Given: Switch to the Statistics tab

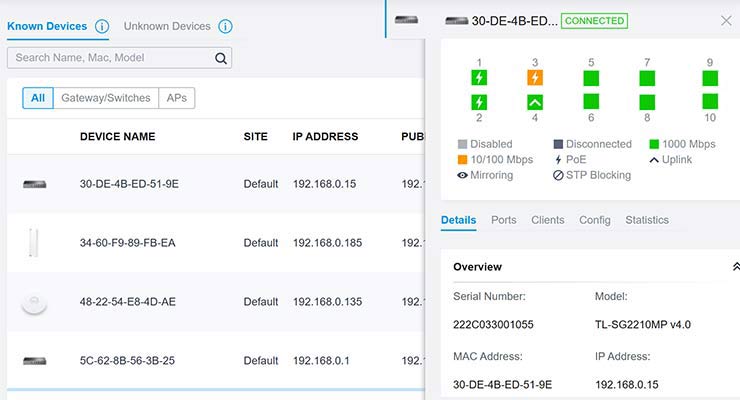Looking at the screenshot, I should click(647, 220).
